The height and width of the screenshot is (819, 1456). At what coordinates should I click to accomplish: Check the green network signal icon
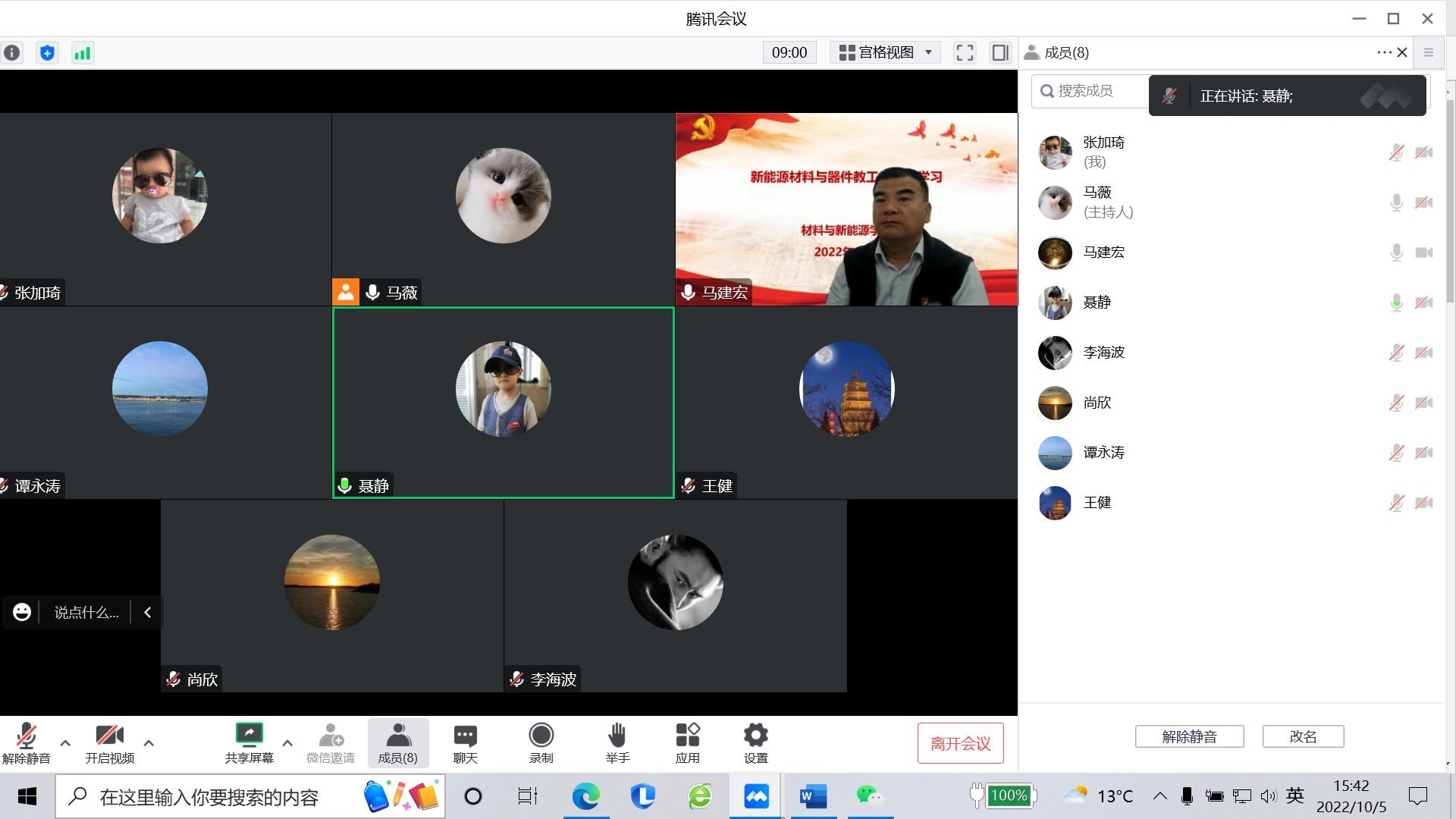(82, 52)
